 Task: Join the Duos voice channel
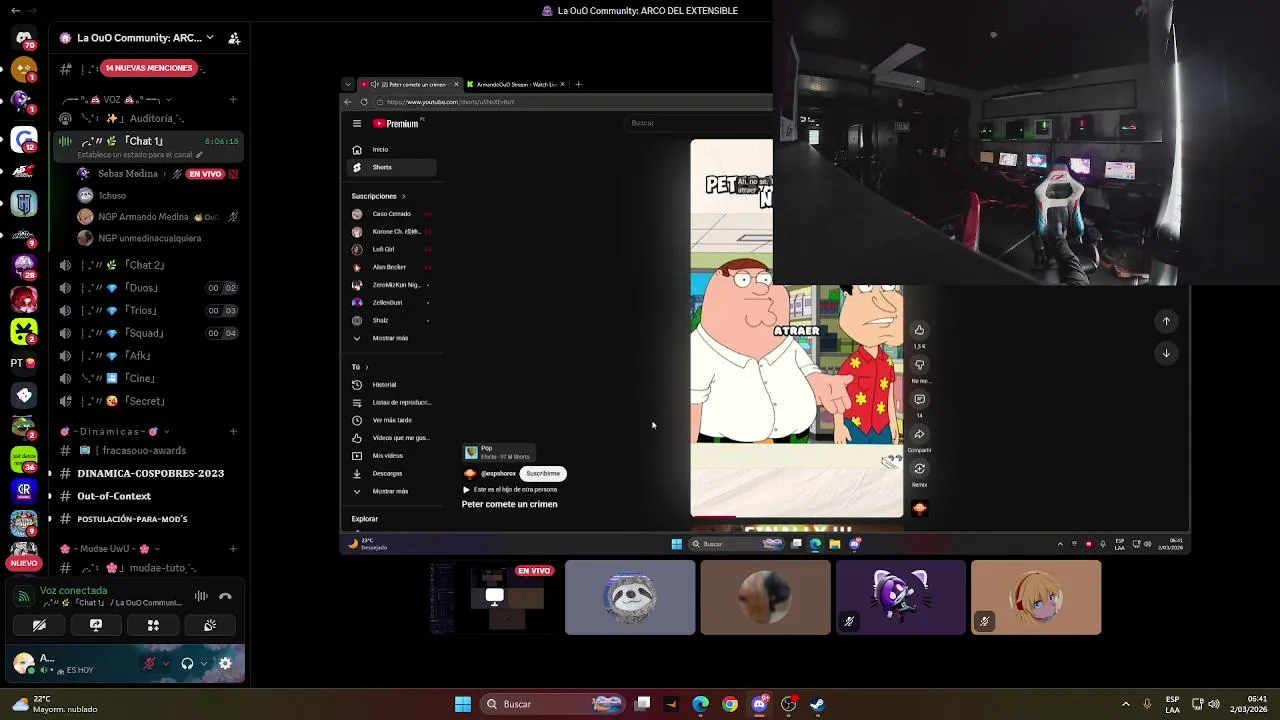point(150,288)
